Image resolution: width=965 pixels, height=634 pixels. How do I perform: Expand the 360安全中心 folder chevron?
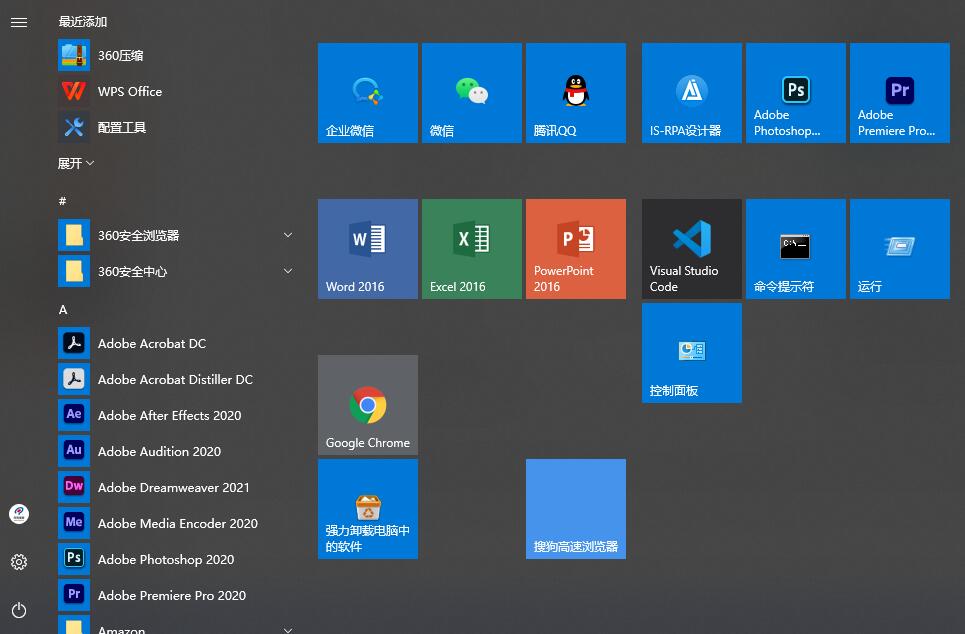287,271
